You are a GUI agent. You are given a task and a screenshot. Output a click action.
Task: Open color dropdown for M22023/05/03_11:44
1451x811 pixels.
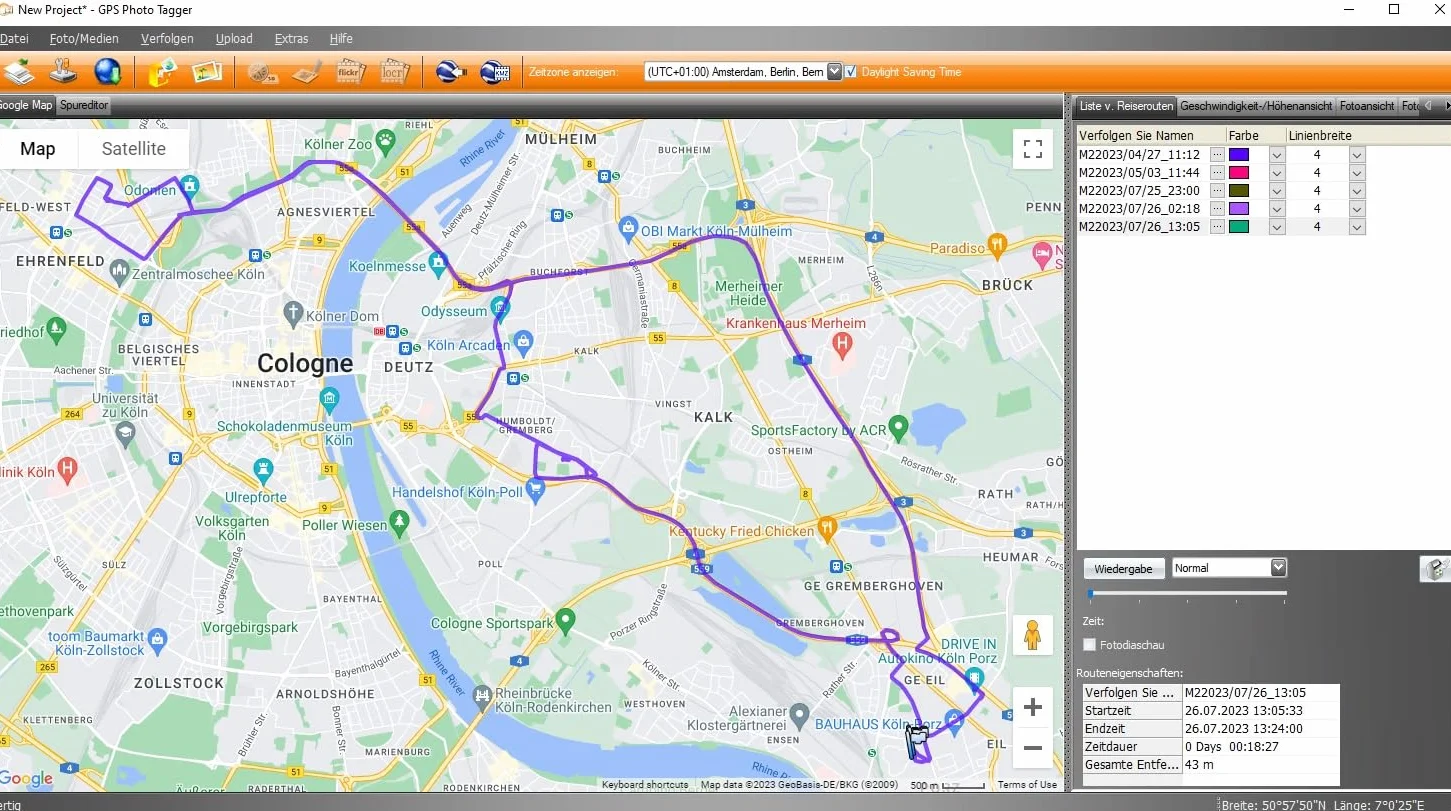pyautogui.click(x=1277, y=173)
